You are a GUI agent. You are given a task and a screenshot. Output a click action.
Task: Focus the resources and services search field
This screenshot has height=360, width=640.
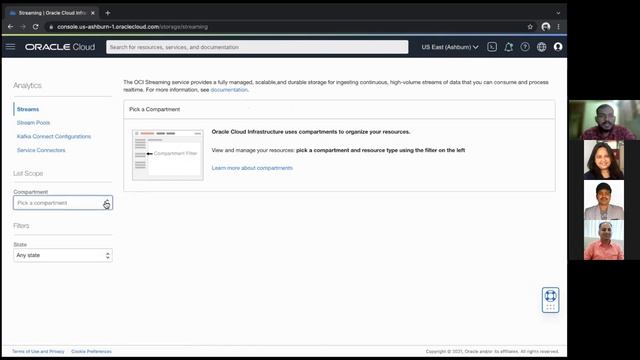tap(257, 47)
